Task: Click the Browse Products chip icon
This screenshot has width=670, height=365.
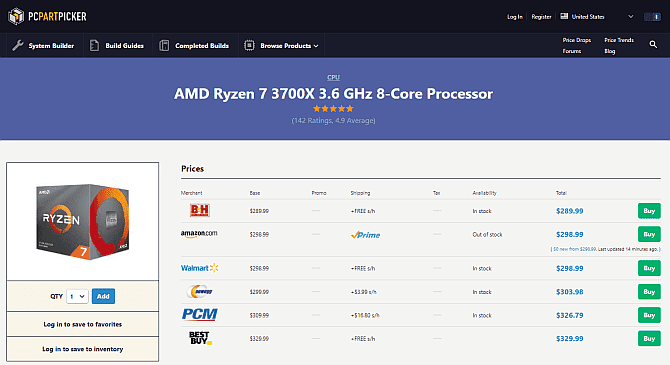Action: [249, 45]
